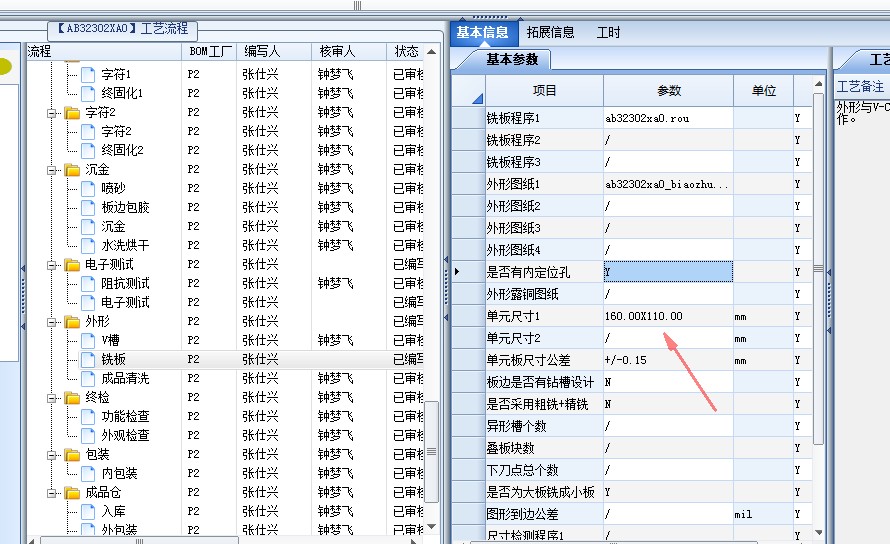Collapse the 字符2 tree node
The image size is (890, 544).
click(x=52, y=113)
